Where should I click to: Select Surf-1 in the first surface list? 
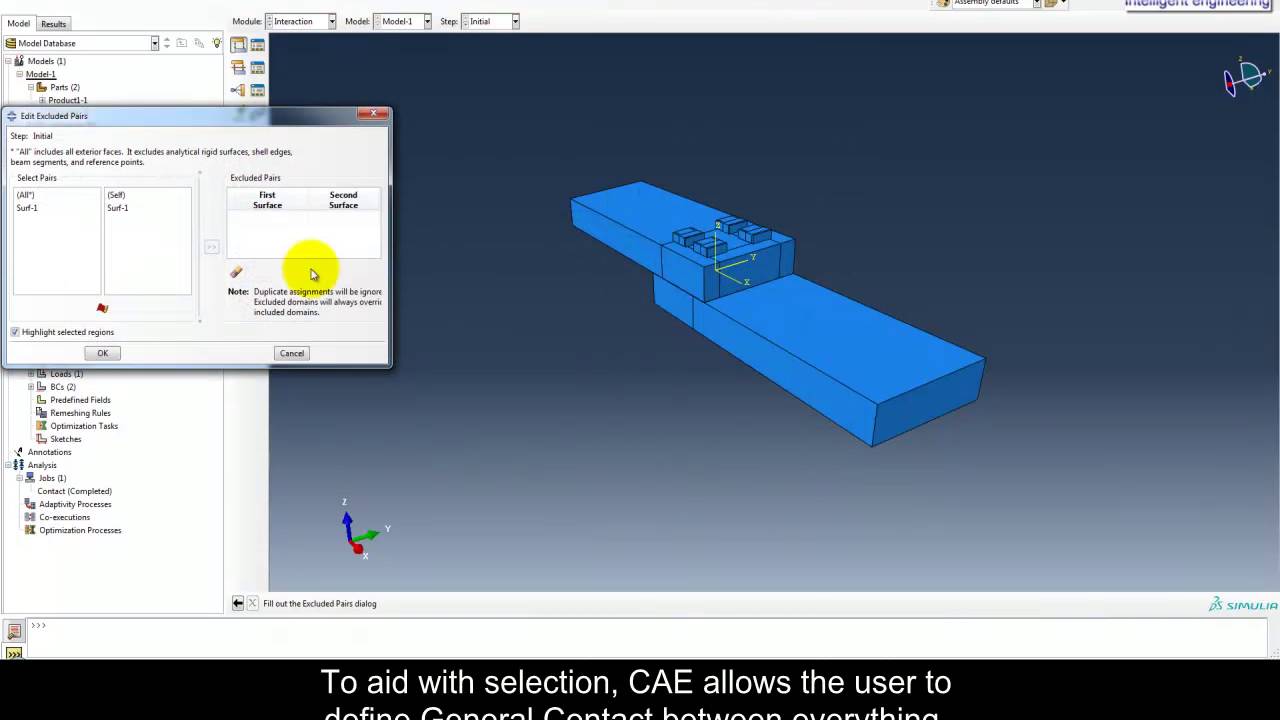[27, 208]
